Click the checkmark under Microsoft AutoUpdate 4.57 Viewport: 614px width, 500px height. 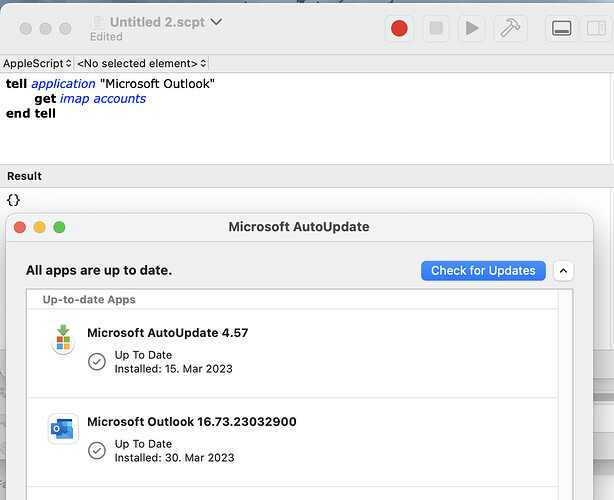(97, 362)
